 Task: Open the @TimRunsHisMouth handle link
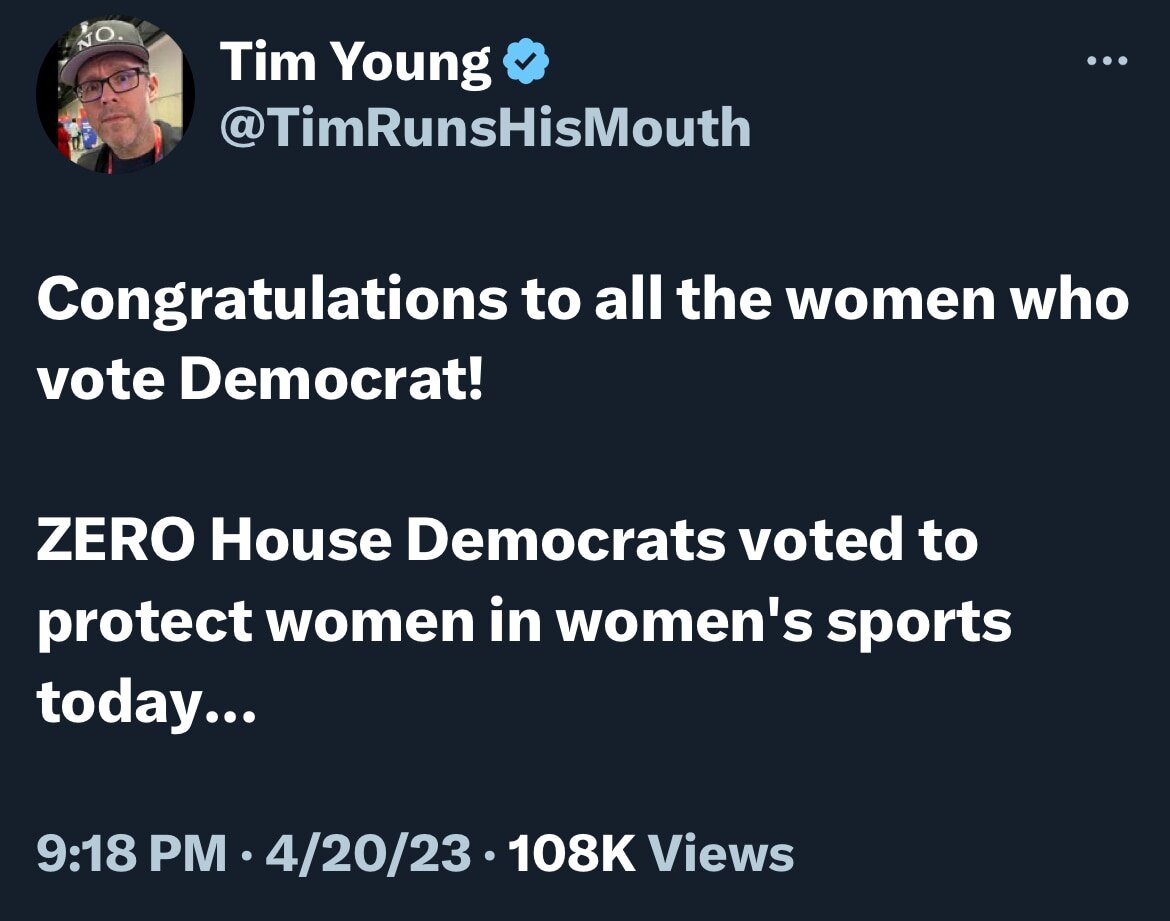click(485, 126)
